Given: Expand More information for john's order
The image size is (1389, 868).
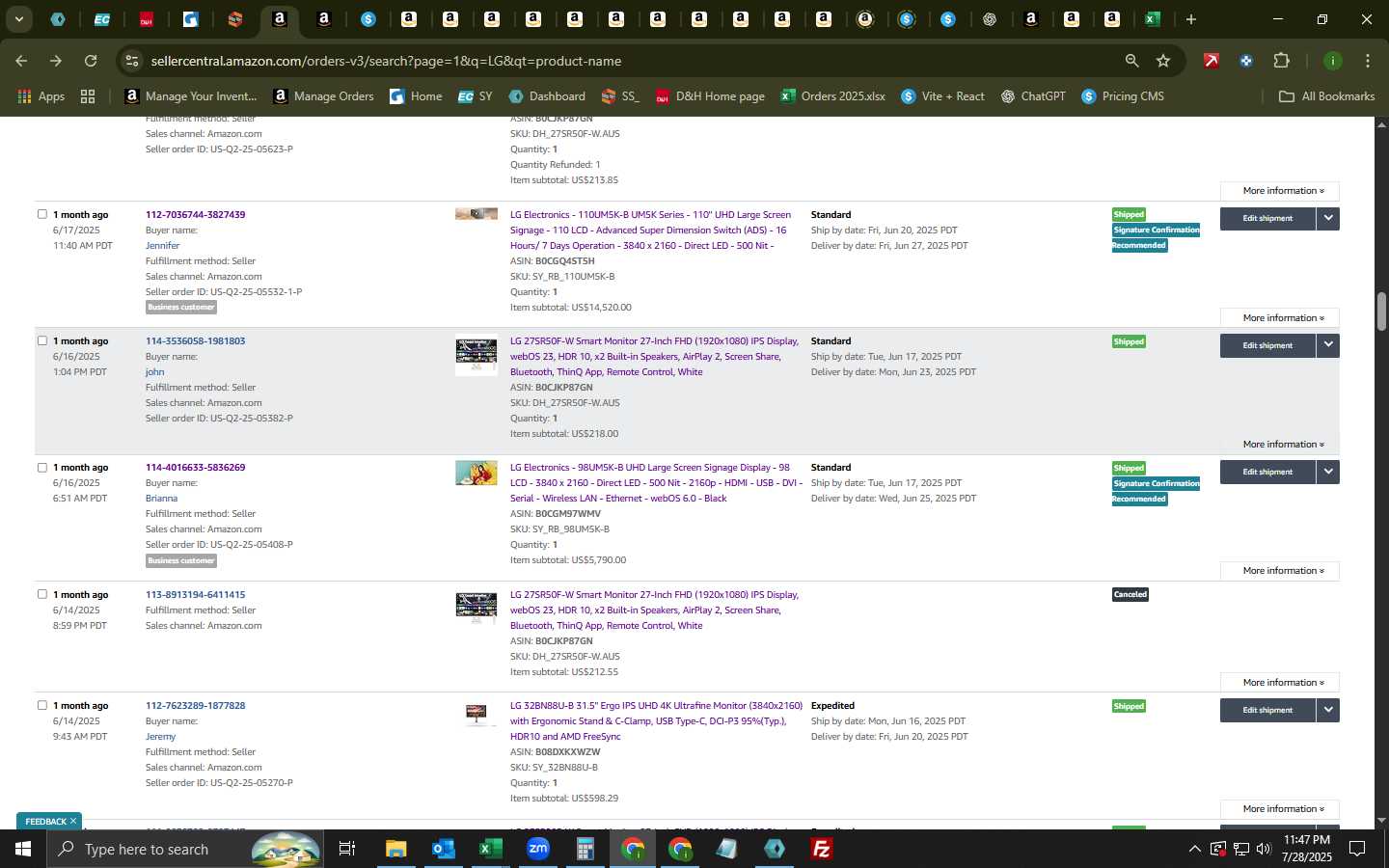Looking at the screenshot, I should pos(1280,444).
